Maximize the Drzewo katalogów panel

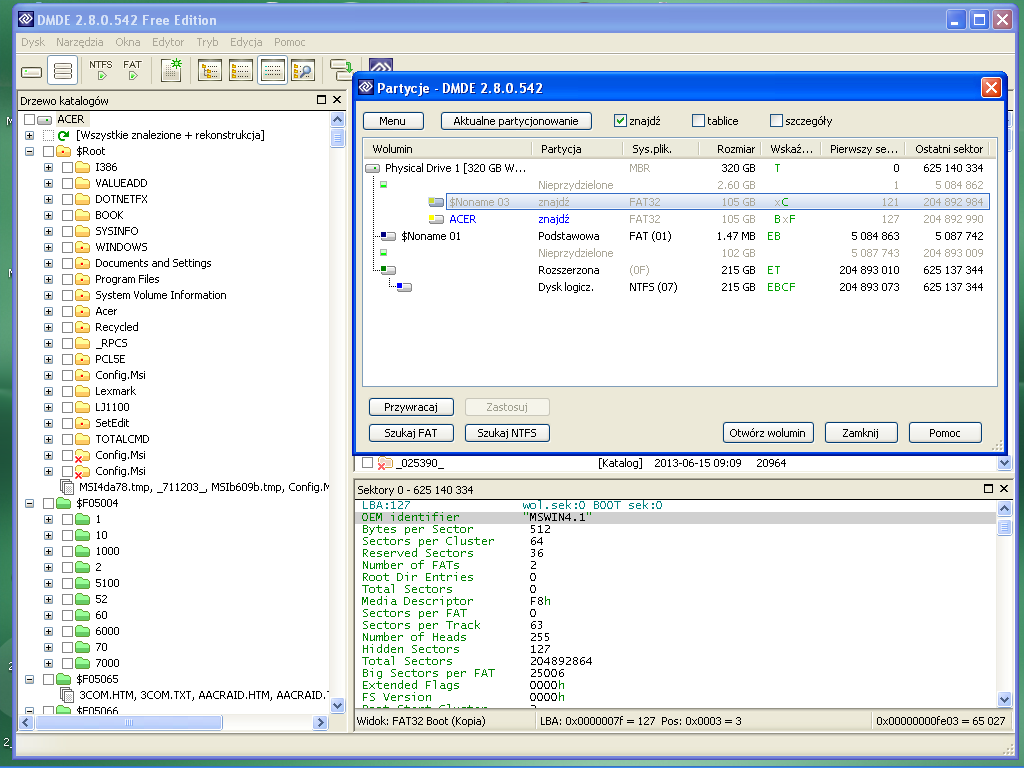321,100
